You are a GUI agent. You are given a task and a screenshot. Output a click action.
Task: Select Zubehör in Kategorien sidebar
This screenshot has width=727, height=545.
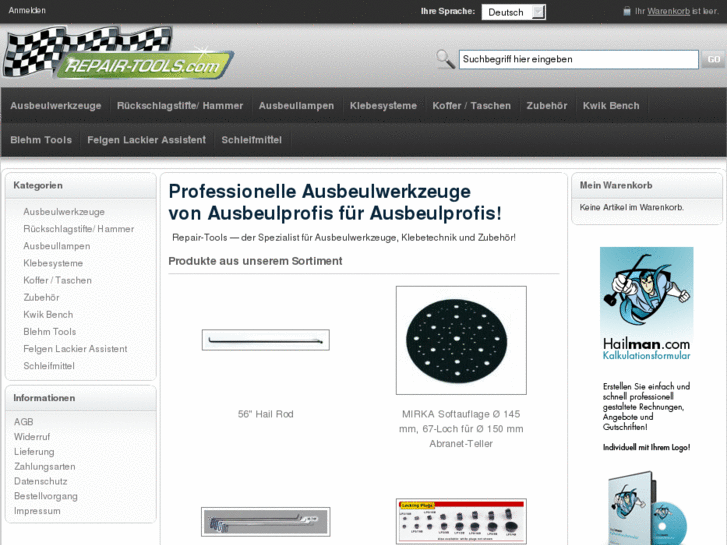(x=41, y=298)
